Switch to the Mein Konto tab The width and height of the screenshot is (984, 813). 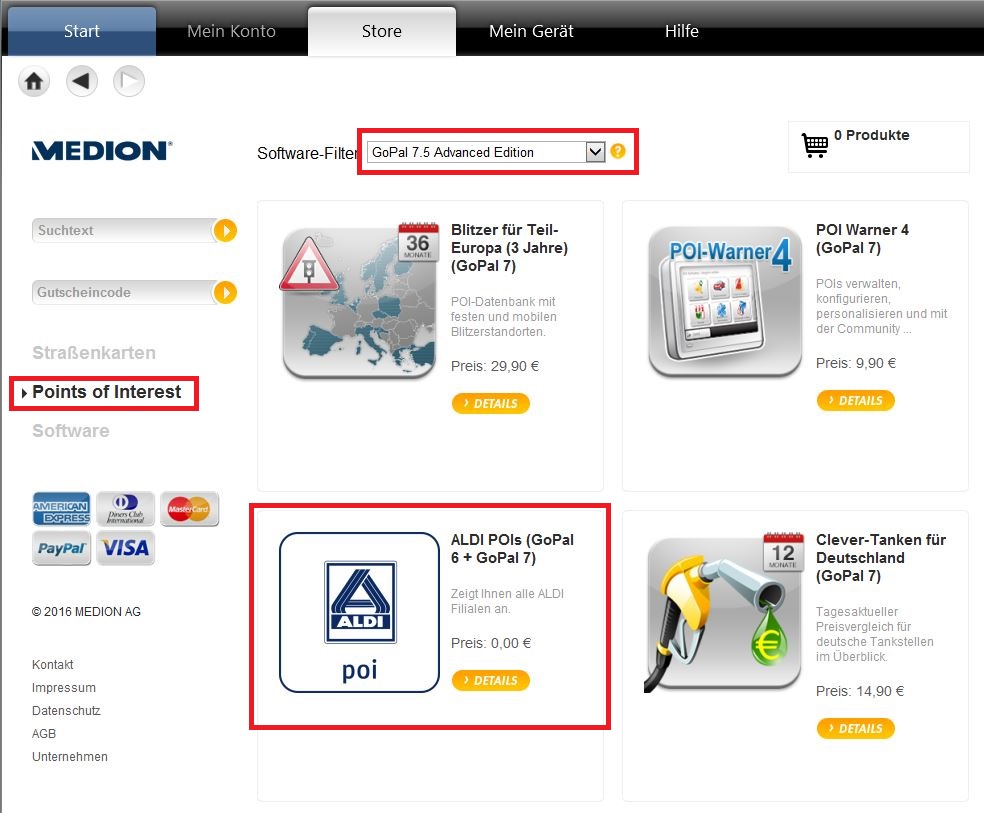[232, 31]
